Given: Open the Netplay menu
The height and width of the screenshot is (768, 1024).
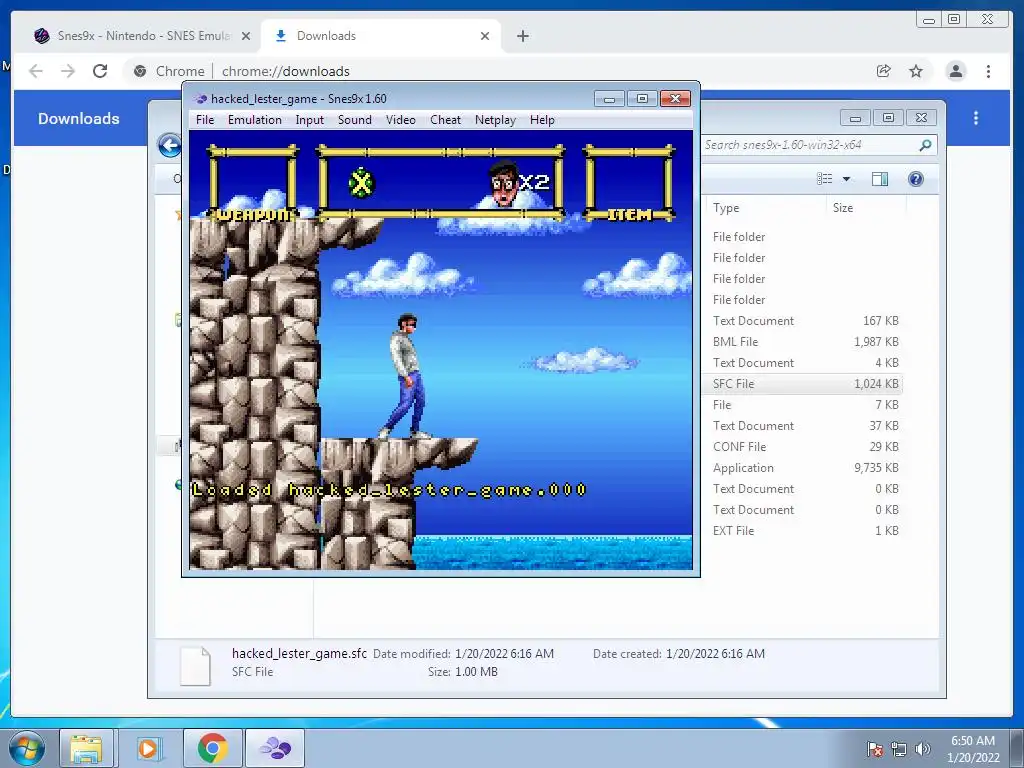Looking at the screenshot, I should tap(495, 120).
